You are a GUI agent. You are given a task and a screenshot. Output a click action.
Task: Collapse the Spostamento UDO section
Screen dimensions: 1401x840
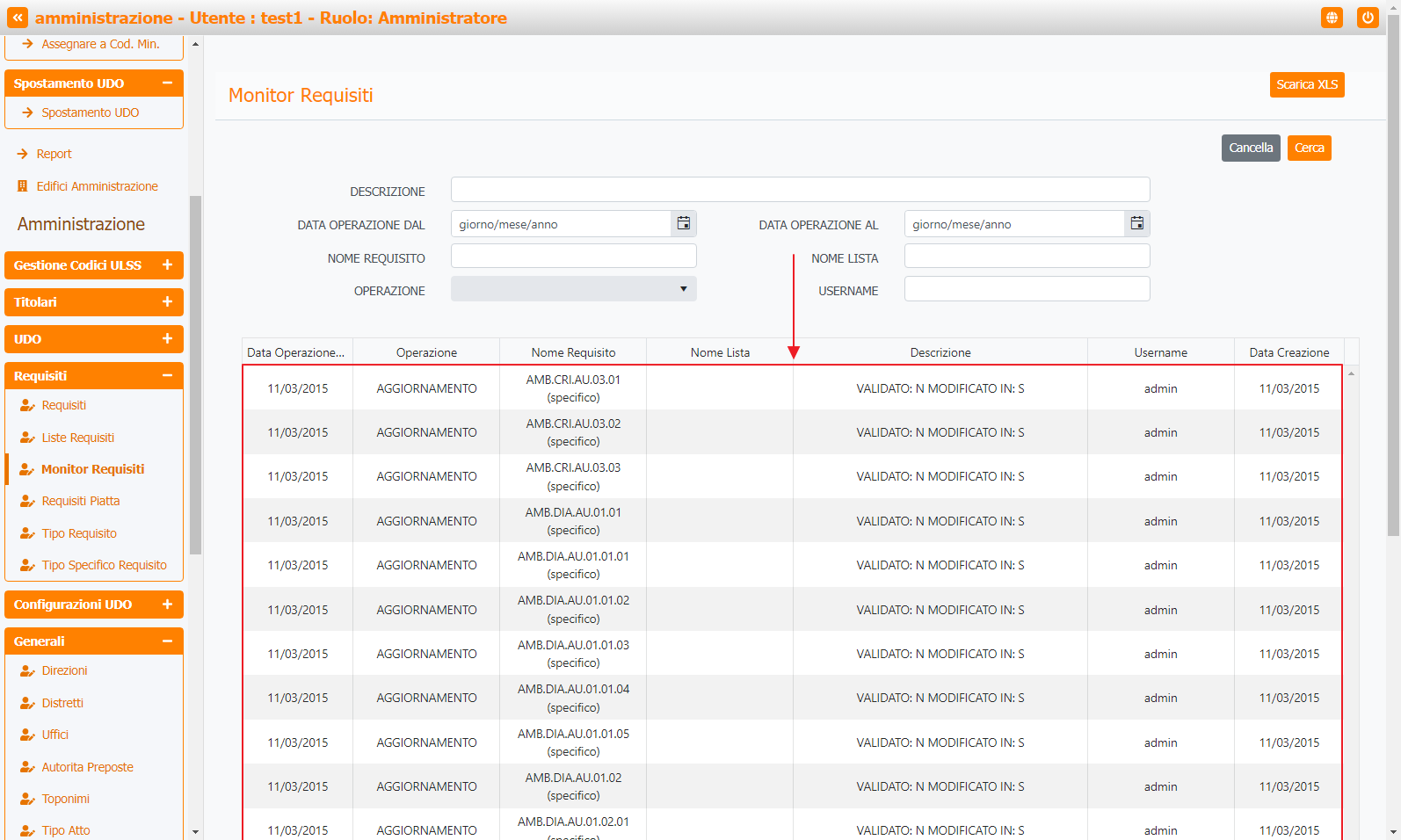[167, 83]
